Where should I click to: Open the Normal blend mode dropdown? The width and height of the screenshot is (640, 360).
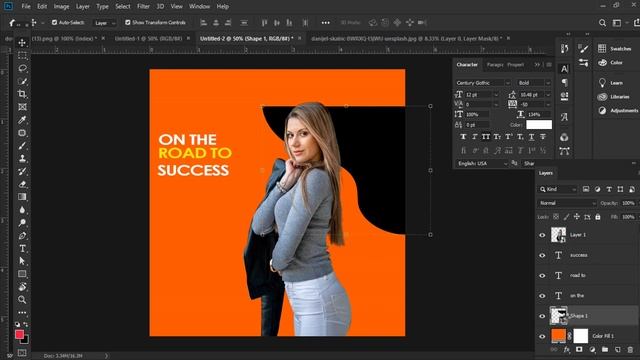tap(567, 203)
